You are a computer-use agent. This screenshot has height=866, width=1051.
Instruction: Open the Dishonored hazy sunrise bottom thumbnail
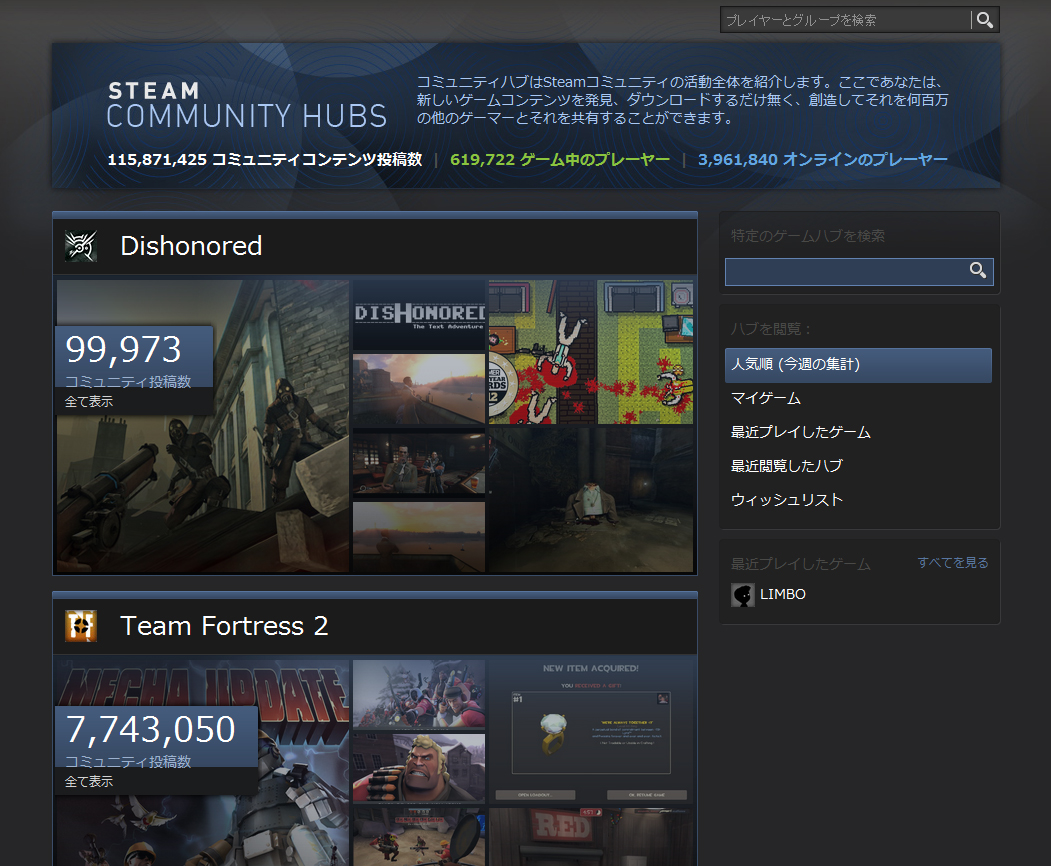click(x=419, y=537)
